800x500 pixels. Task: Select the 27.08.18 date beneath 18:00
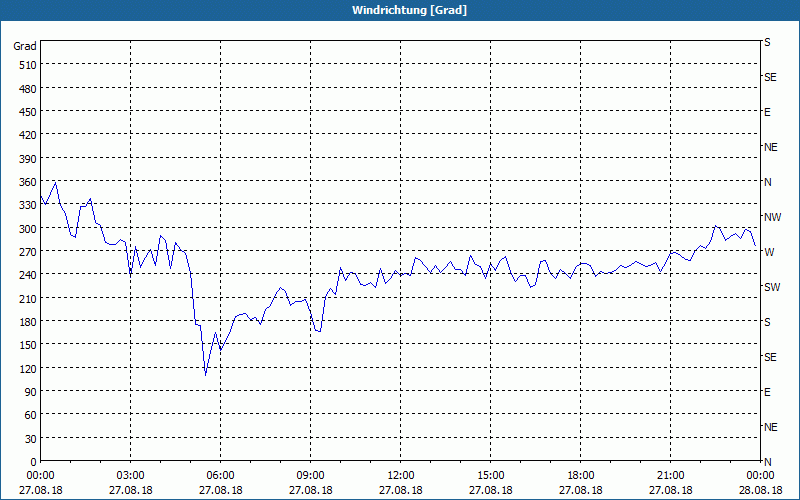pos(581,490)
